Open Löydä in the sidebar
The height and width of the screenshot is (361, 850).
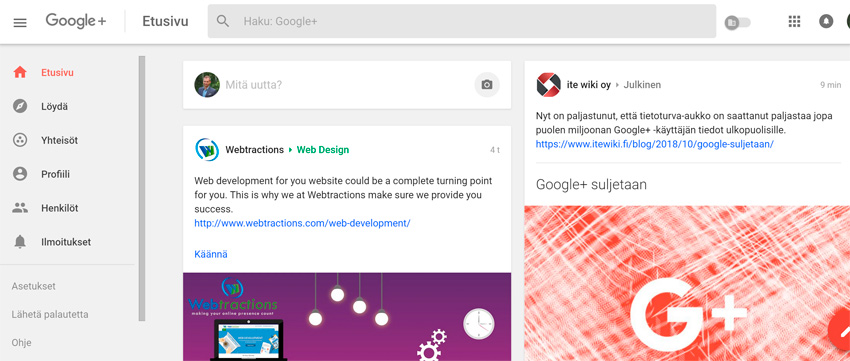(55, 106)
